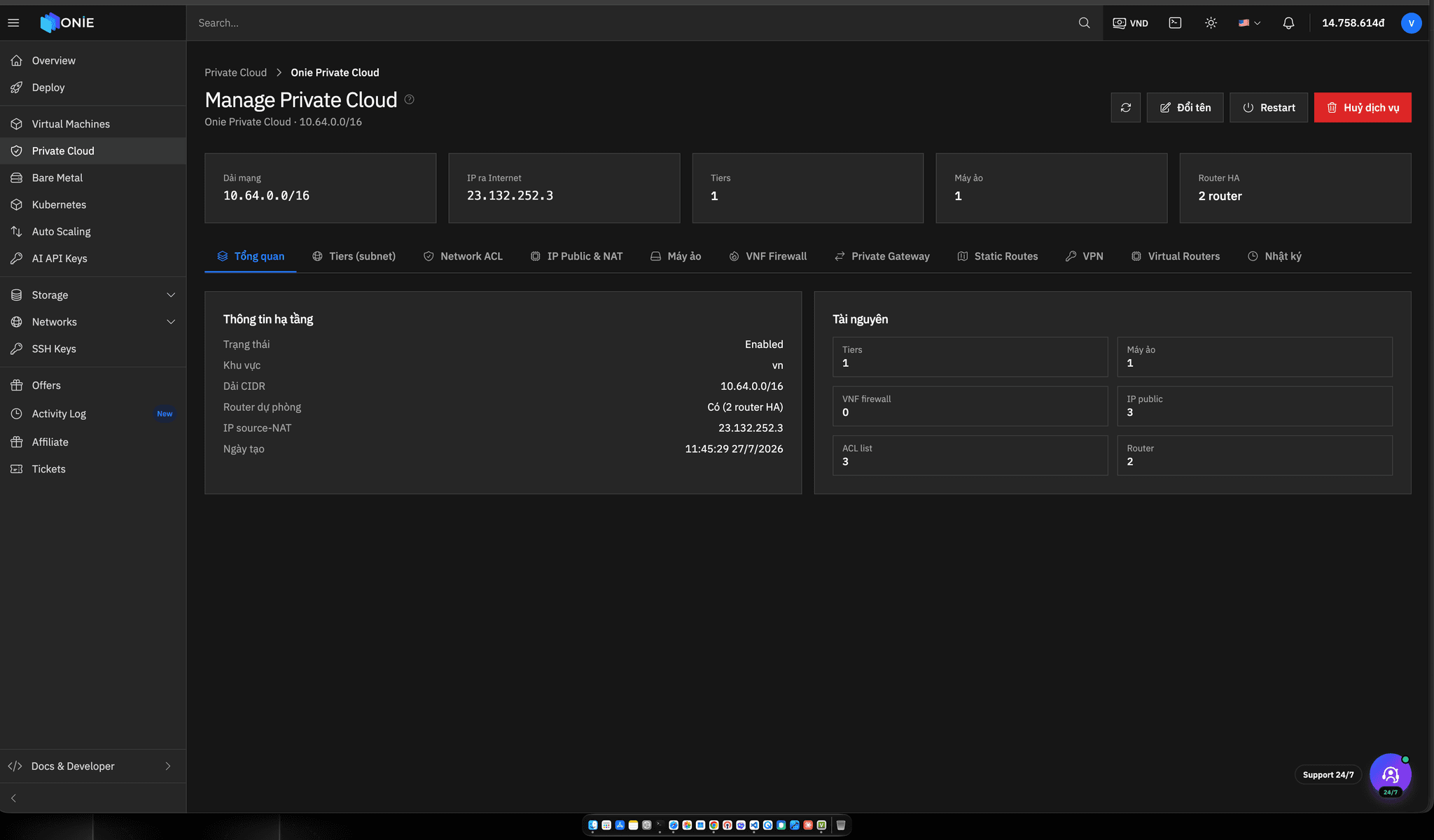Open Activity Log in sidebar
The image size is (1434, 840).
coord(93,414)
